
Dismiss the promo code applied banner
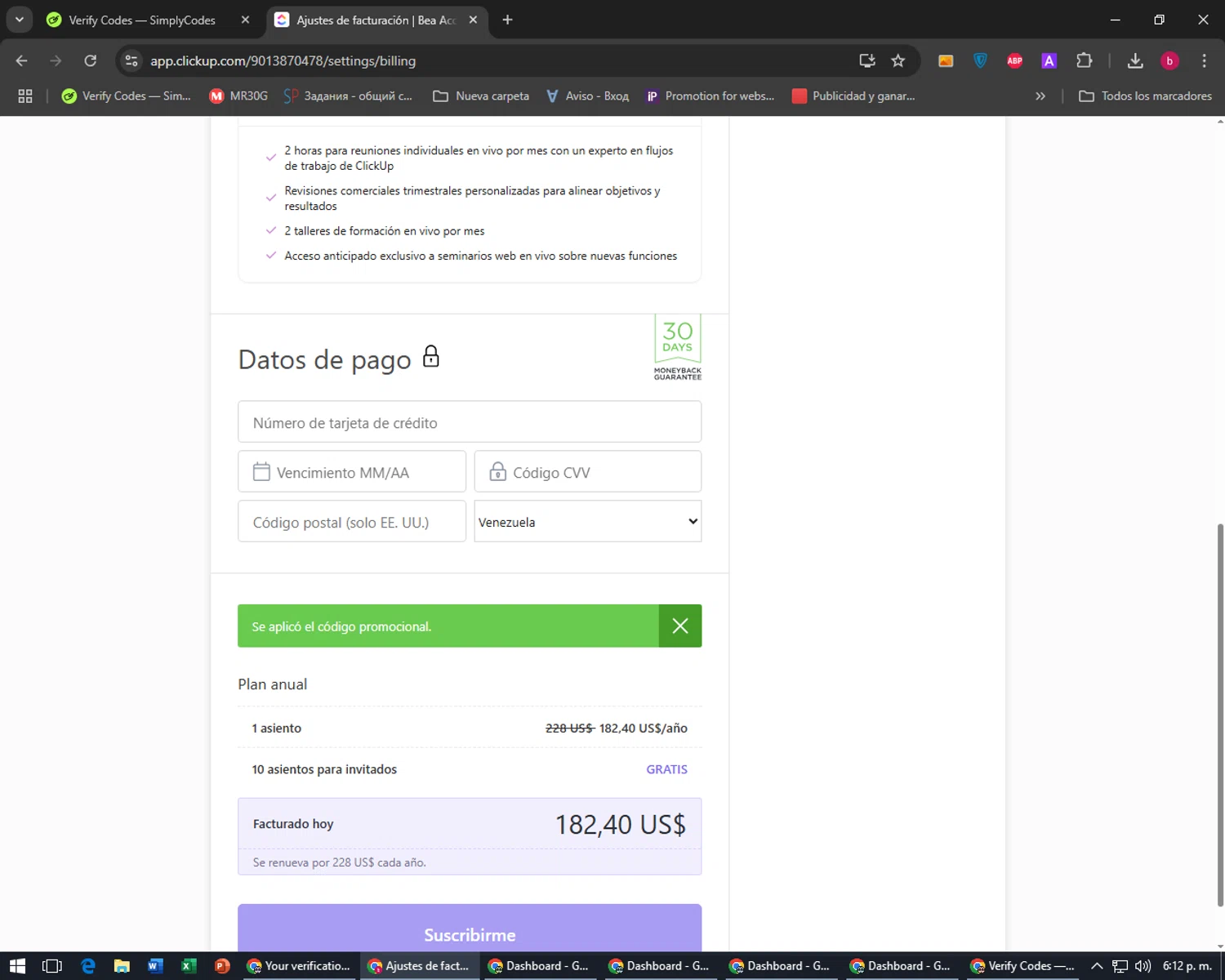(x=680, y=626)
